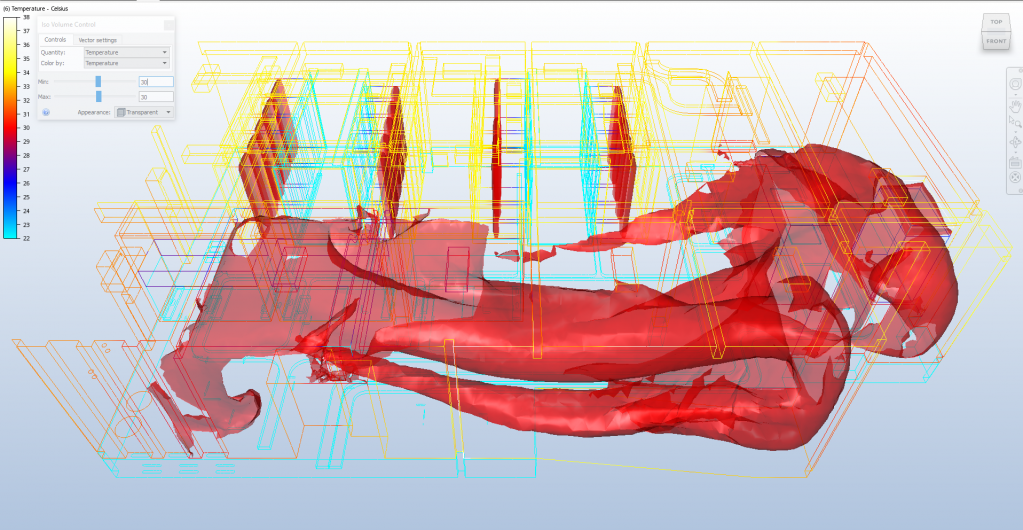The height and width of the screenshot is (530, 1023).
Task: Click the Max value input field
Action: (156, 97)
